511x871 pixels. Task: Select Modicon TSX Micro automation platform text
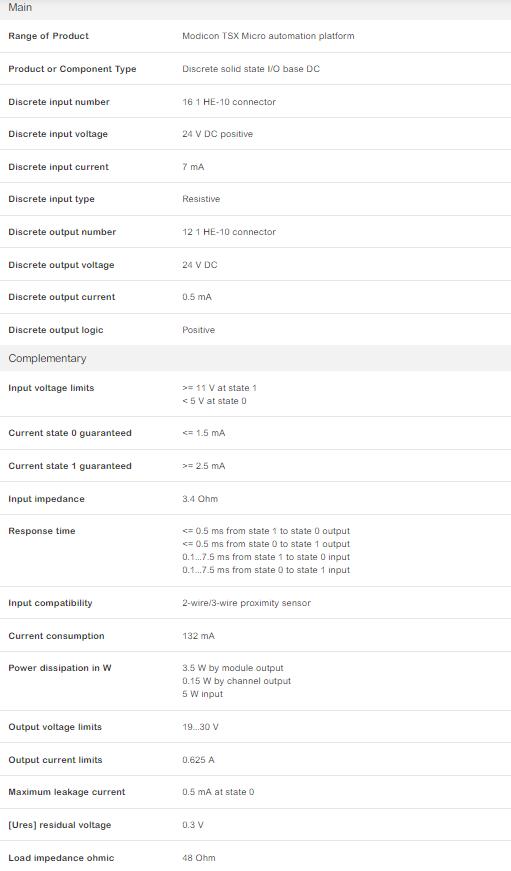268,36
